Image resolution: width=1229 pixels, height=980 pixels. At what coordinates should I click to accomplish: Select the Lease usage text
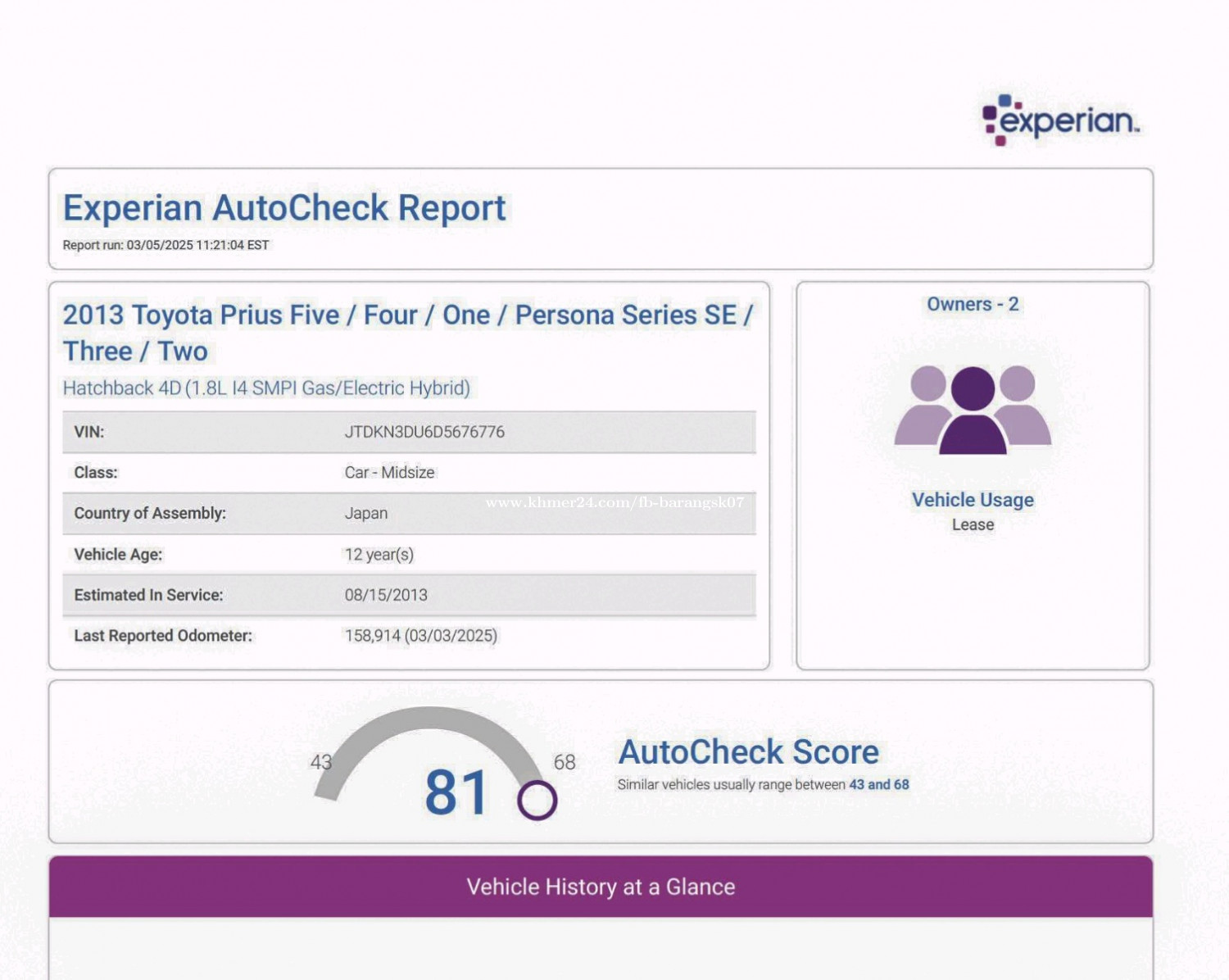[x=973, y=524]
